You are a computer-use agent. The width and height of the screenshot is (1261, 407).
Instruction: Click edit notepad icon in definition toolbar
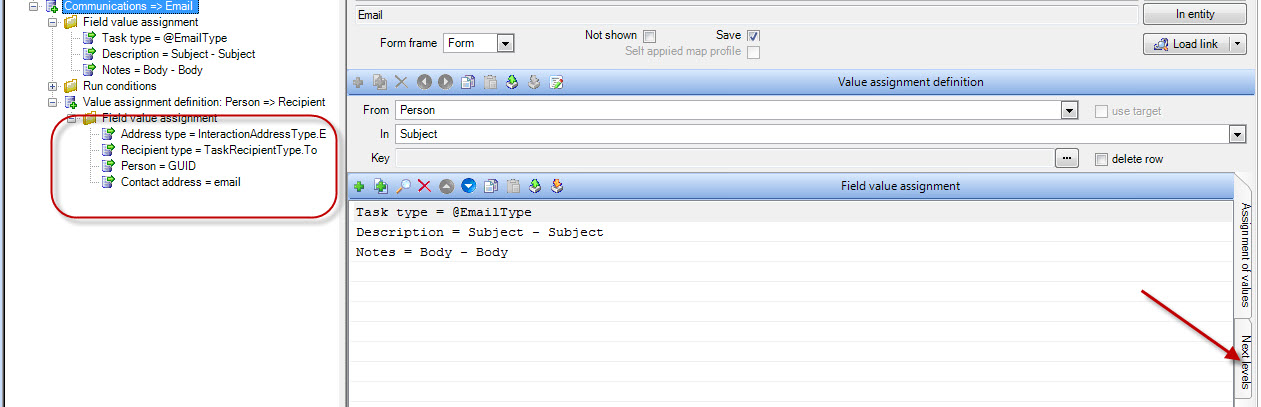tap(557, 82)
